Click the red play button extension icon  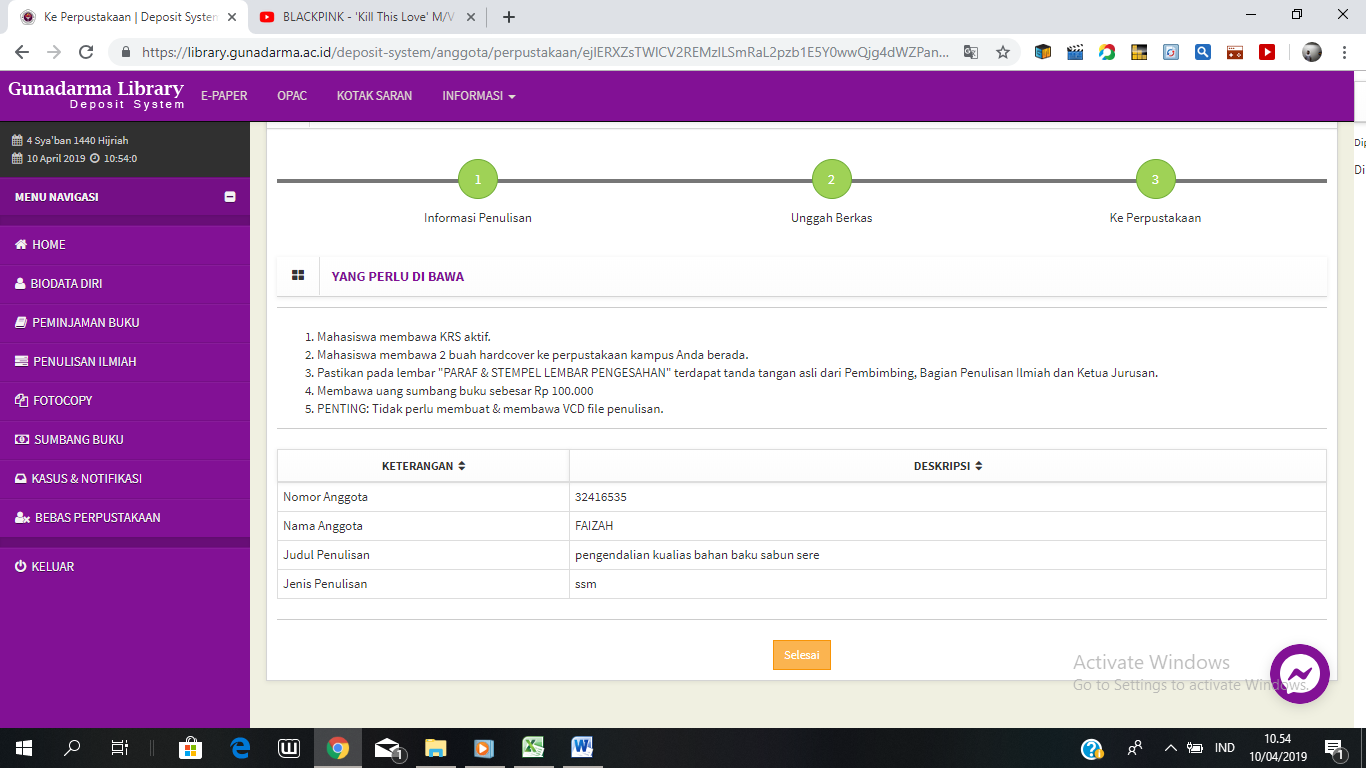point(1267,52)
